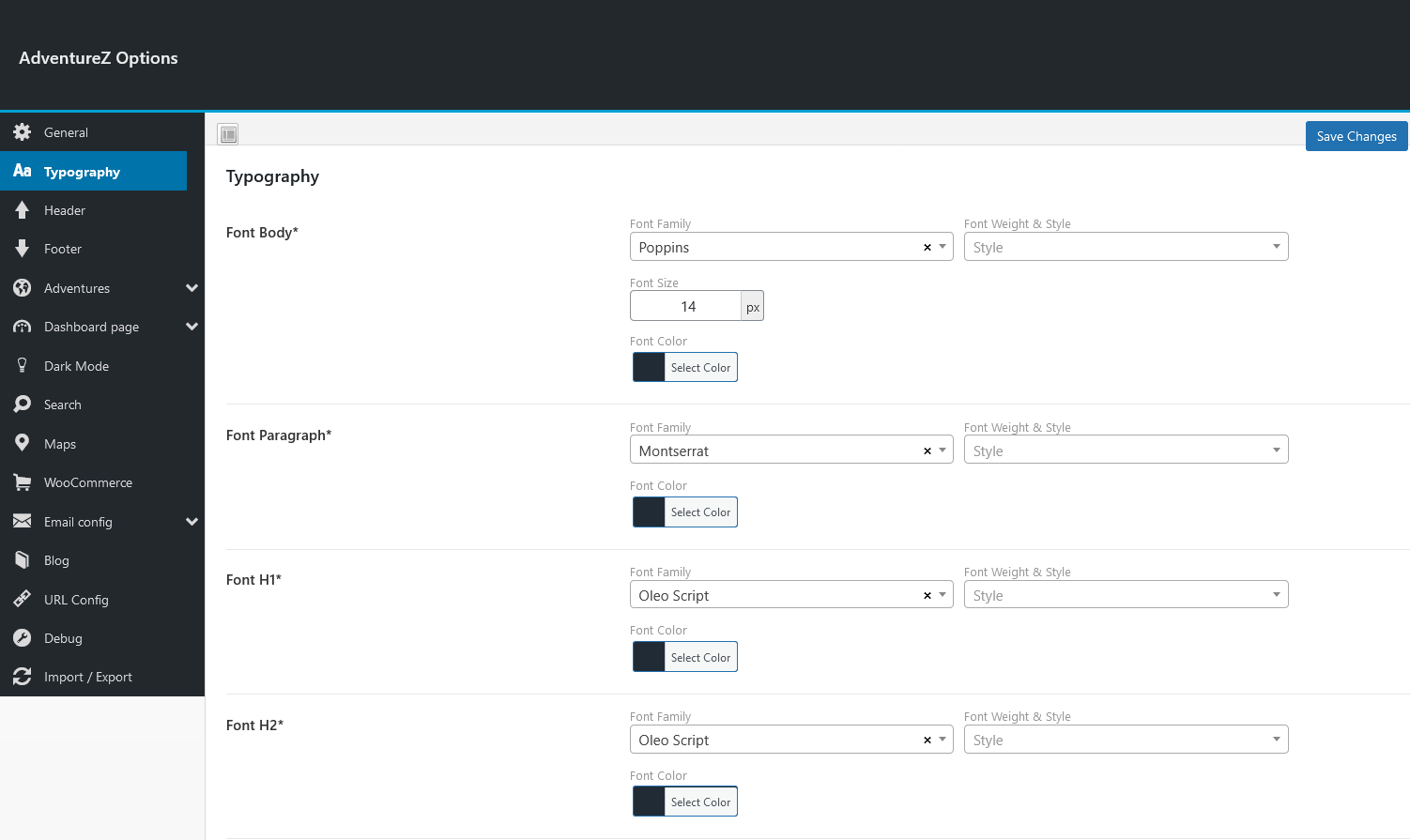Toggle the expand-all sections icon

click(228, 134)
